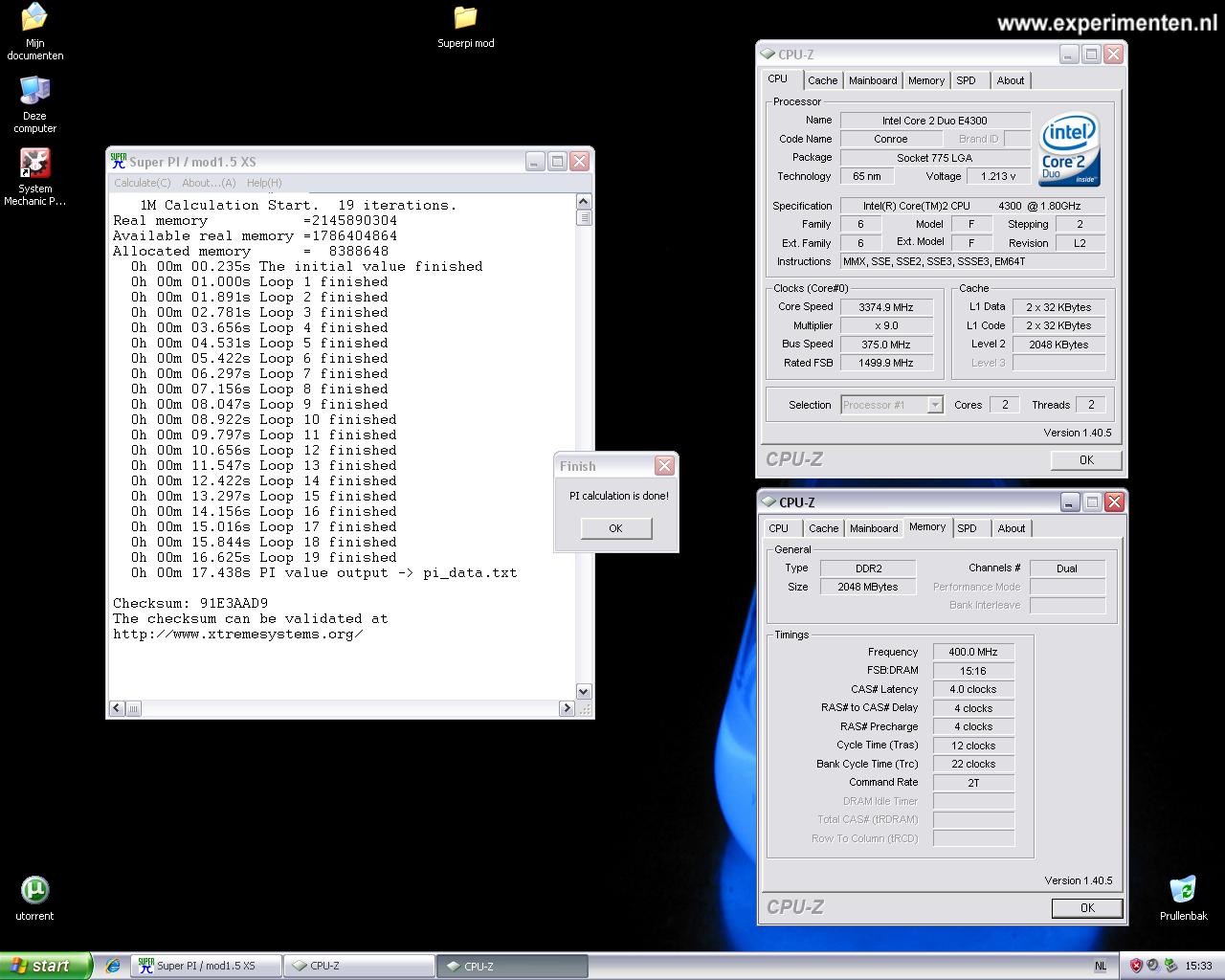Click the Level 2 cache 2048 KBytes field
The height and width of the screenshot is (980, 1225).
(x=1058, y=345)
